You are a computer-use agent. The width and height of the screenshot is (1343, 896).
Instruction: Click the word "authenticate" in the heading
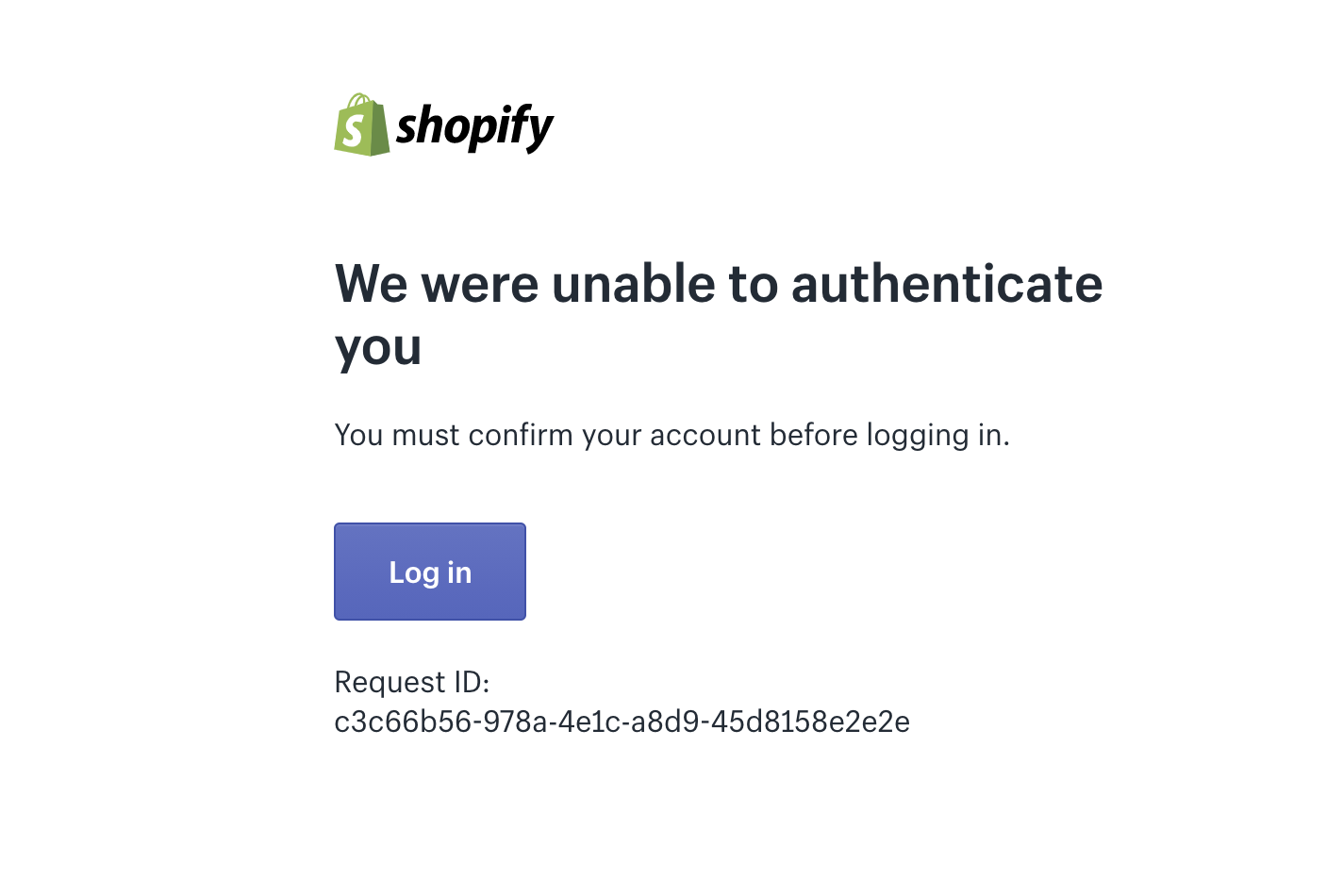tap(946, 284)
